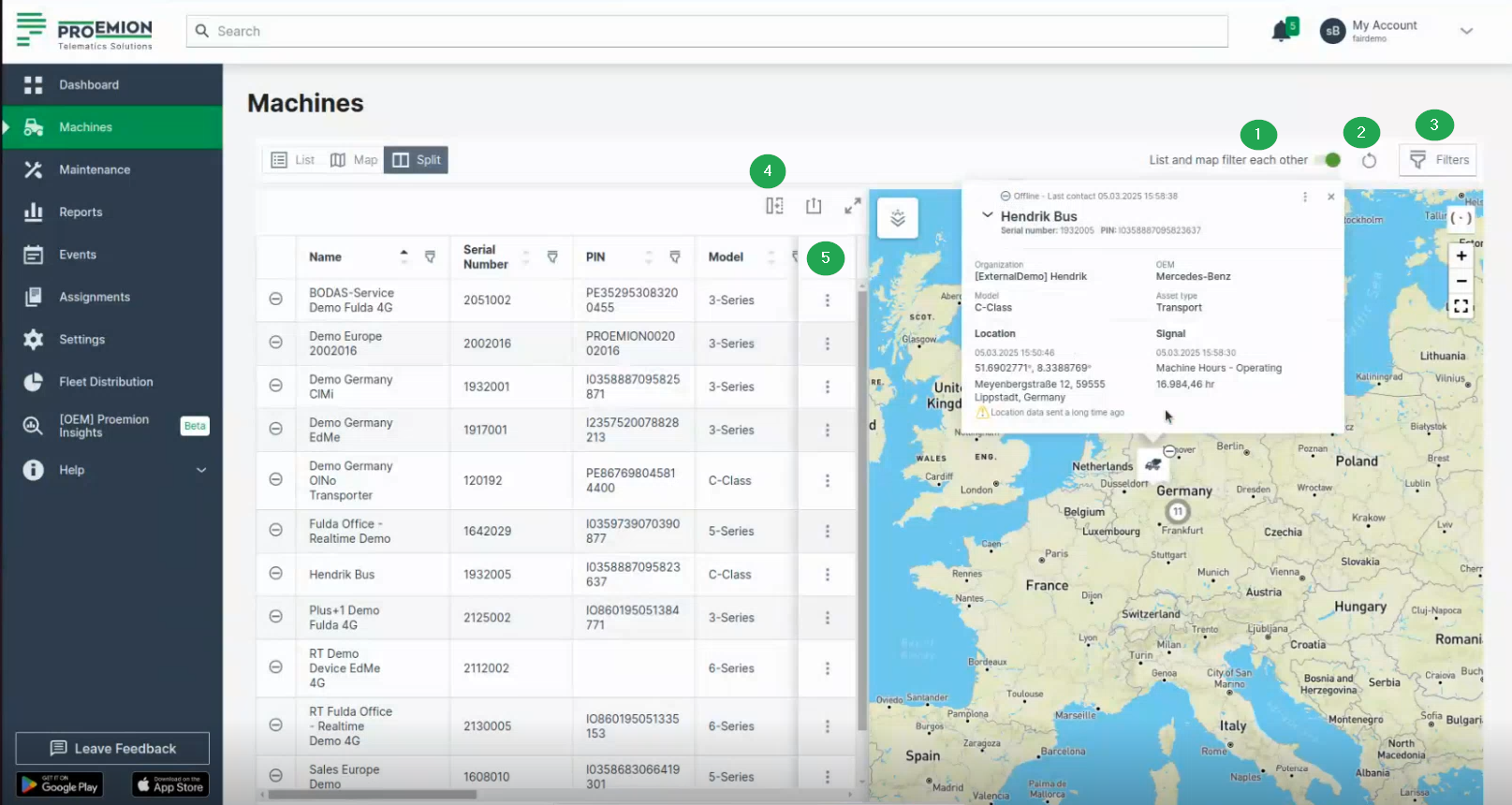The image size is (1512, 805).
Task: Toggle list and map filter each other
Action: 1328,160
